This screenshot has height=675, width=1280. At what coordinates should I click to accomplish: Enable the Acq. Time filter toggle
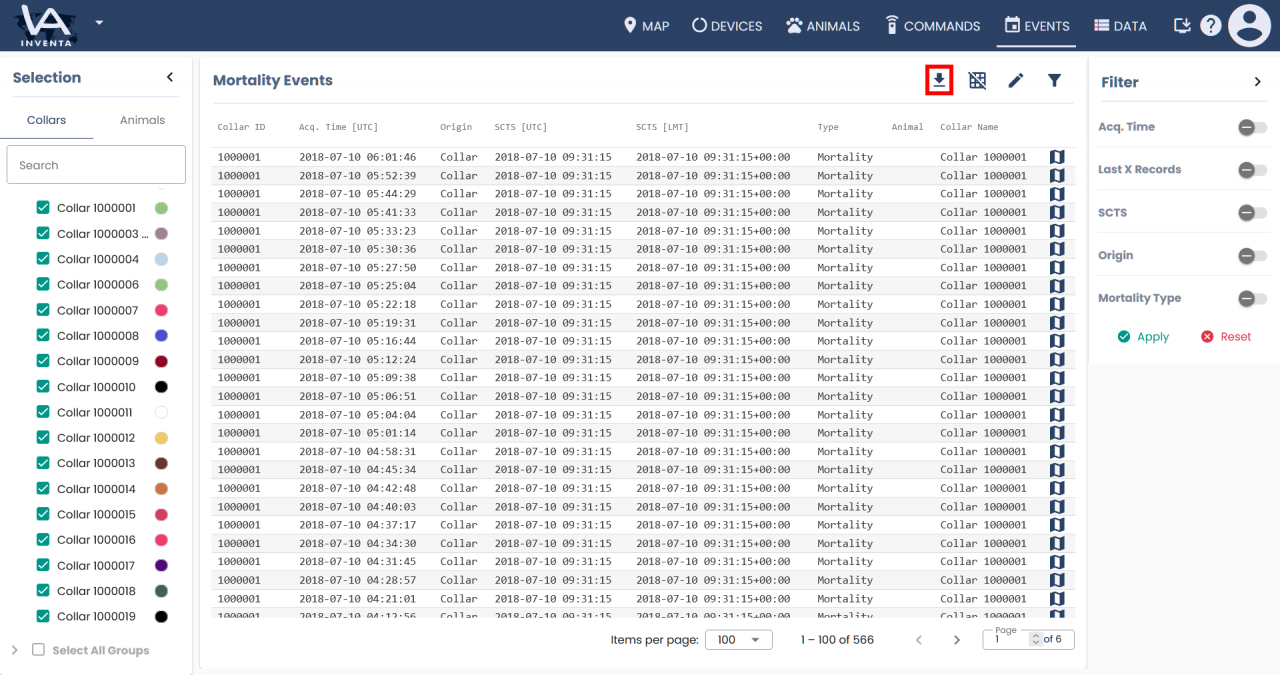click(x=1251, y=127)
